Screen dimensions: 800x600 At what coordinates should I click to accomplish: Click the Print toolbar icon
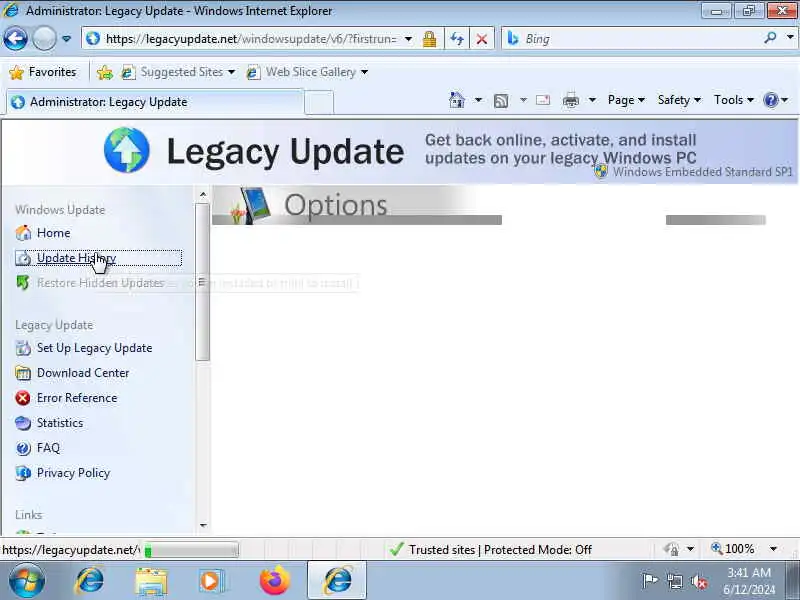(570, 101)
